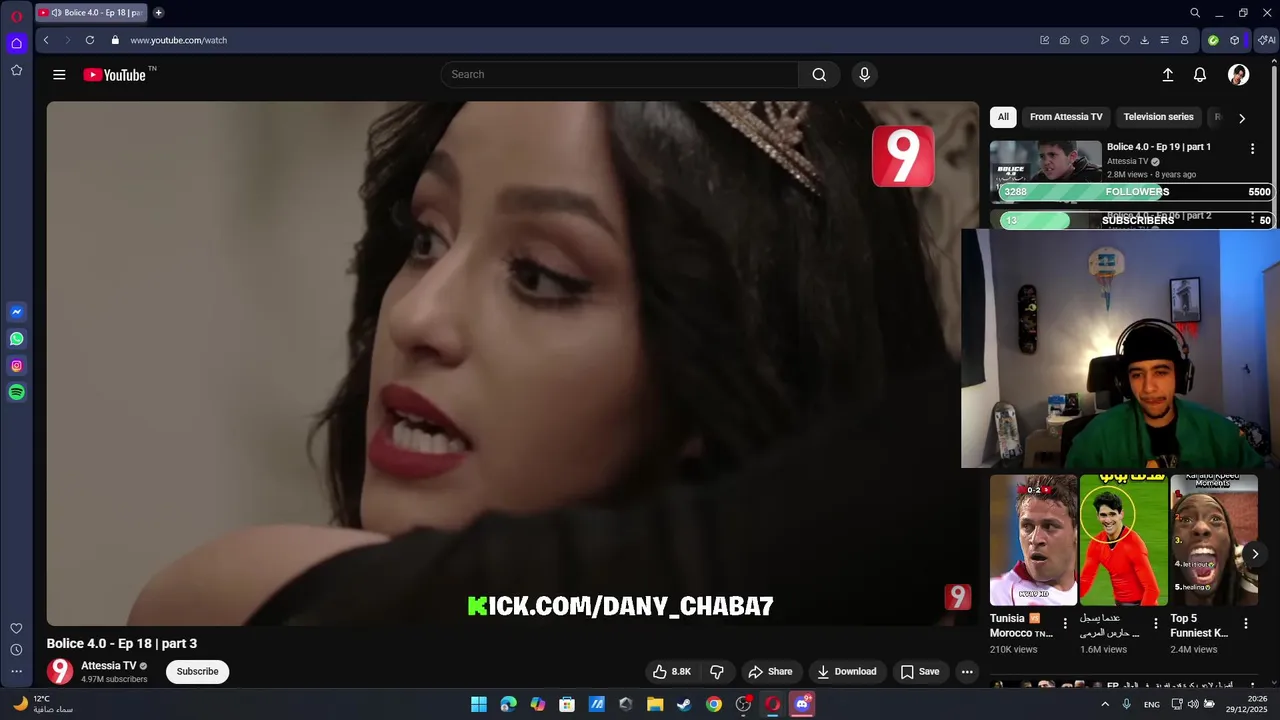Open the Opera downloads toolbar icon
Screen dimensions: 1280x720
pos(1144,40)
